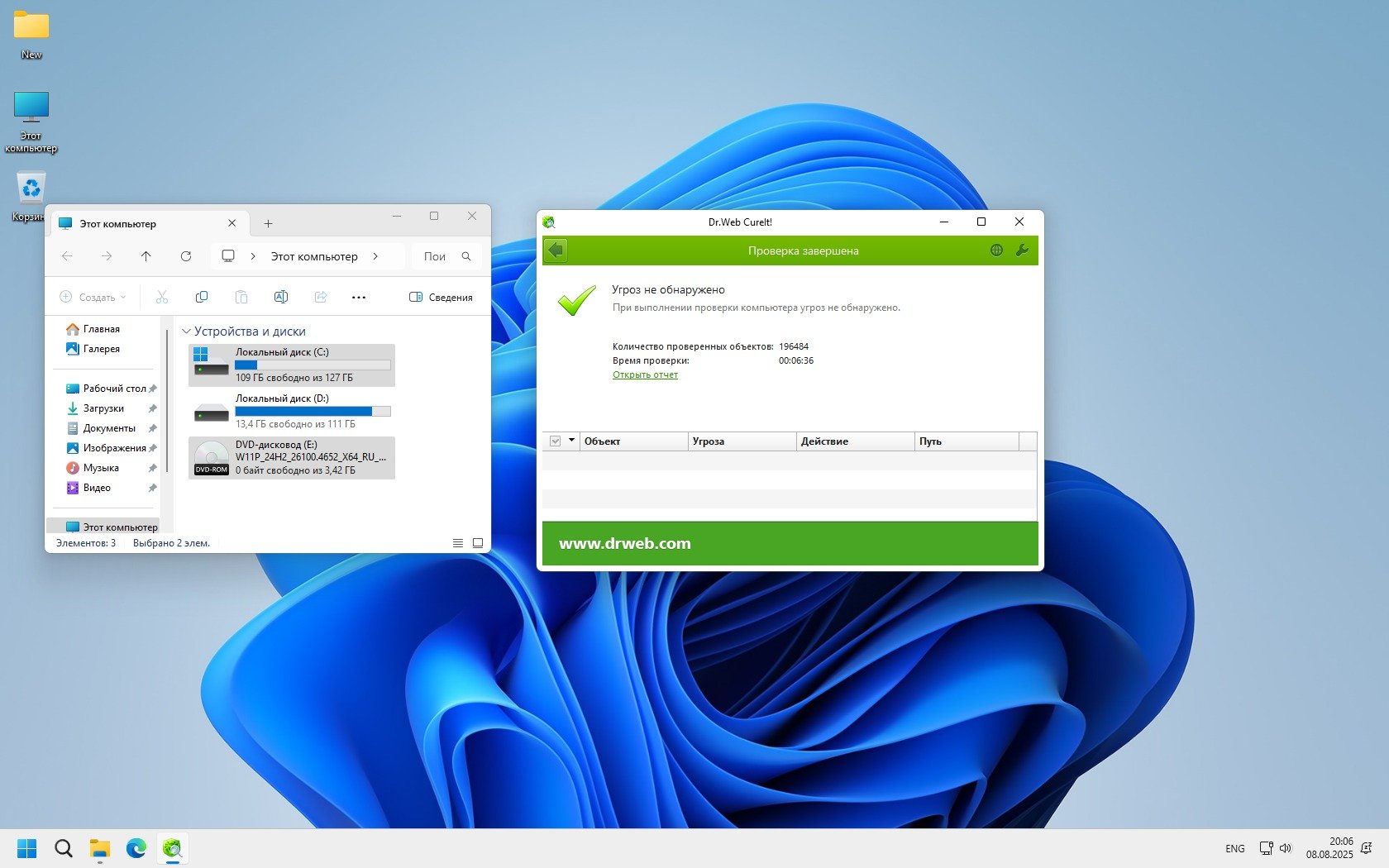Viewport: 1389px width, 868px height.
Task: Open the ENG language switcher in taskbar
Action: (1235, 848)
